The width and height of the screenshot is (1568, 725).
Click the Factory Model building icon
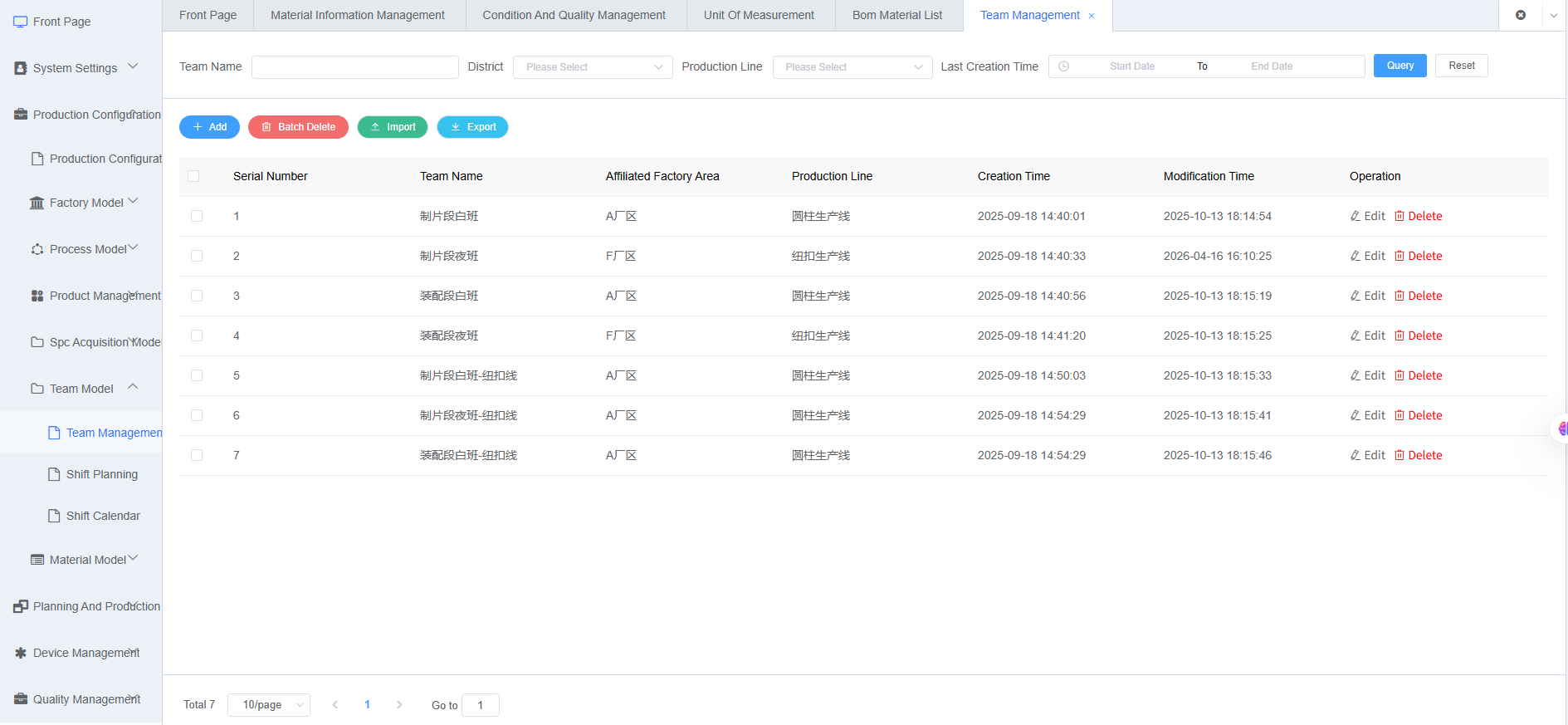(37, 203)
